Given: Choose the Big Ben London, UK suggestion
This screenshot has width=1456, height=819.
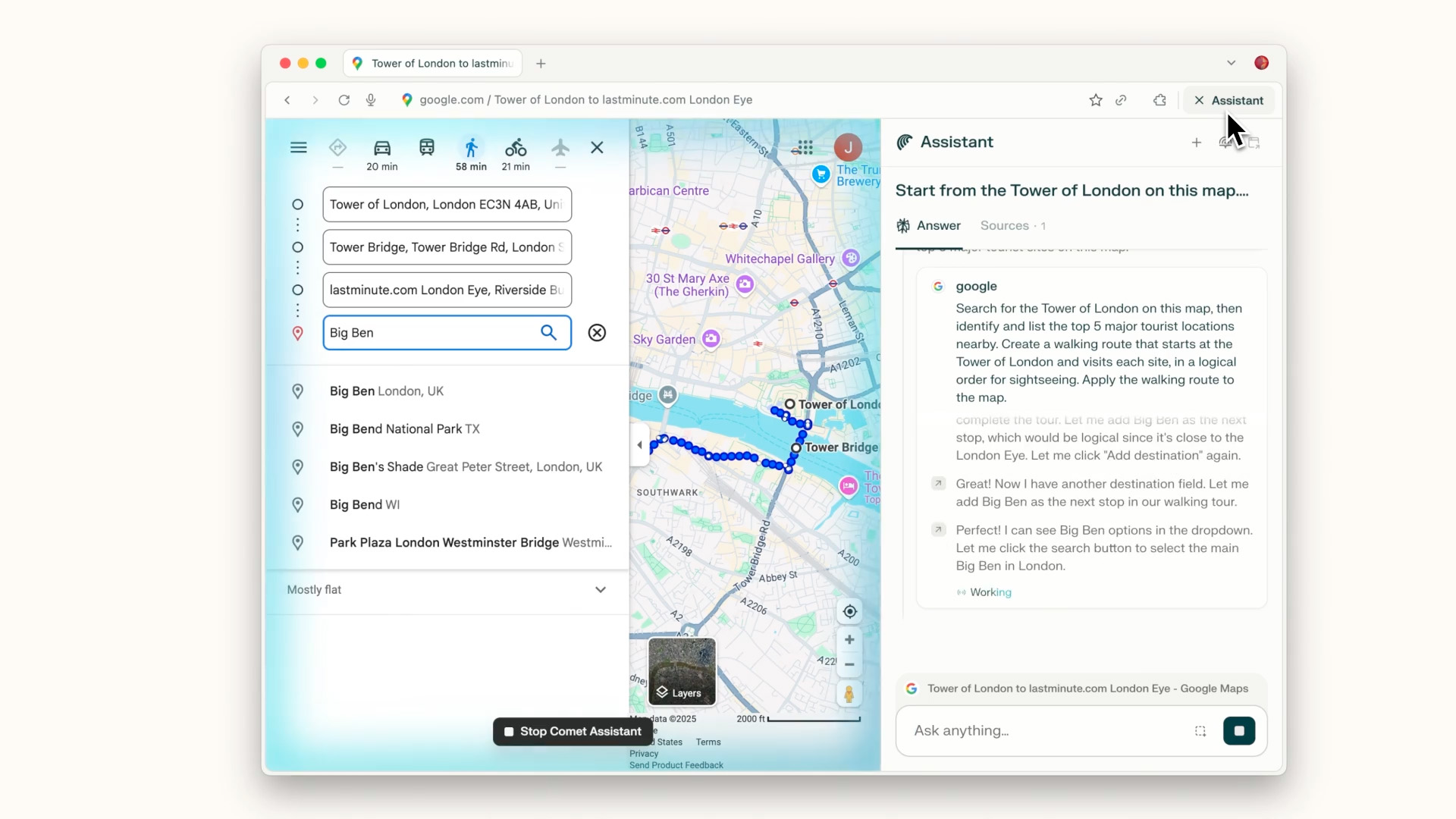Looking at the screenshot, I should tap(387, 391).
